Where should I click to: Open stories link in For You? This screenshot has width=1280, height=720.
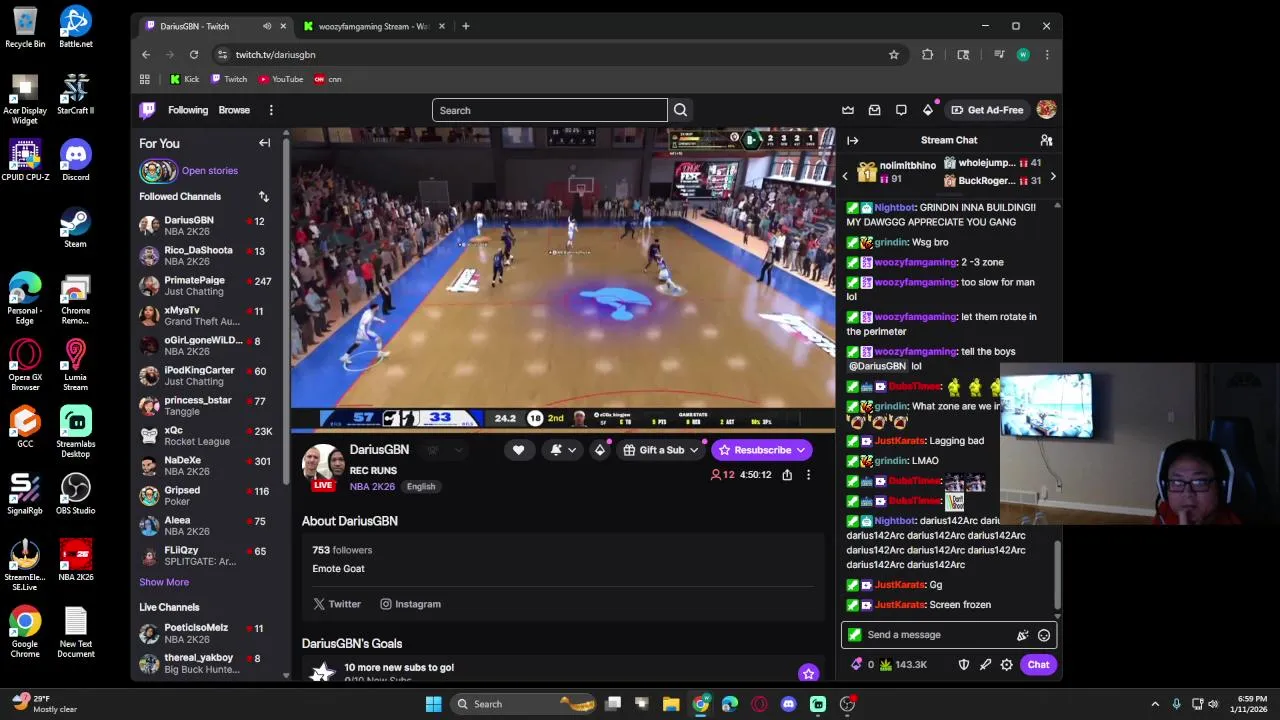[210, 171]
